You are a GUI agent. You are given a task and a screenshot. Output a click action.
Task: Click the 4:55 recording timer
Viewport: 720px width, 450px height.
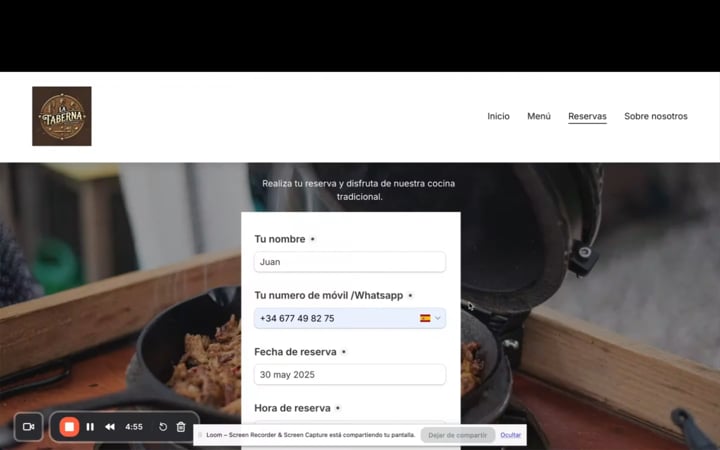click(134, 427)
